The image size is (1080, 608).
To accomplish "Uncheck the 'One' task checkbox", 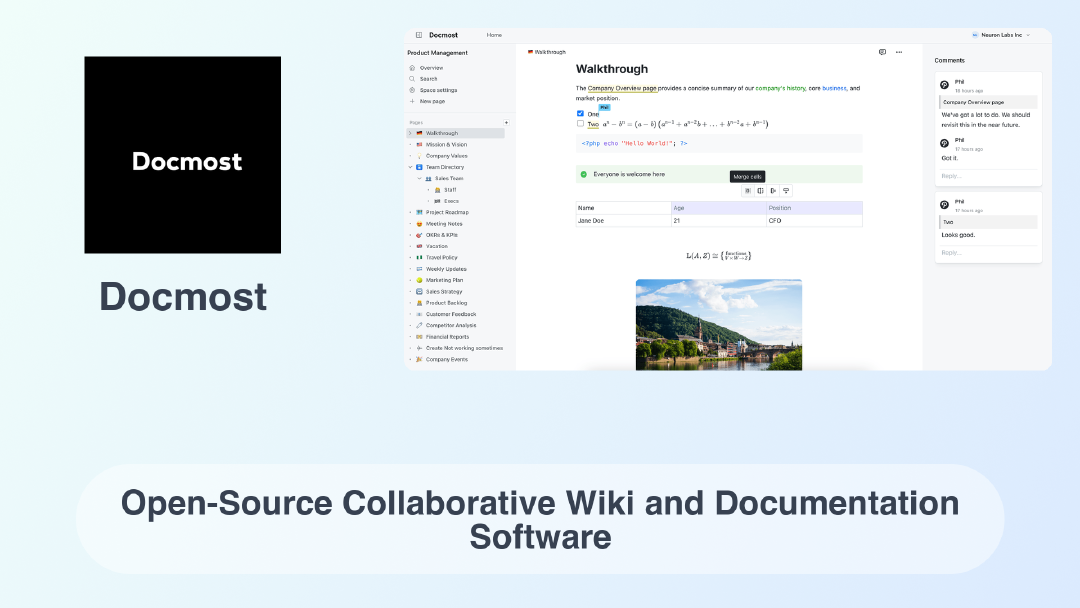I will click(580, 113).
